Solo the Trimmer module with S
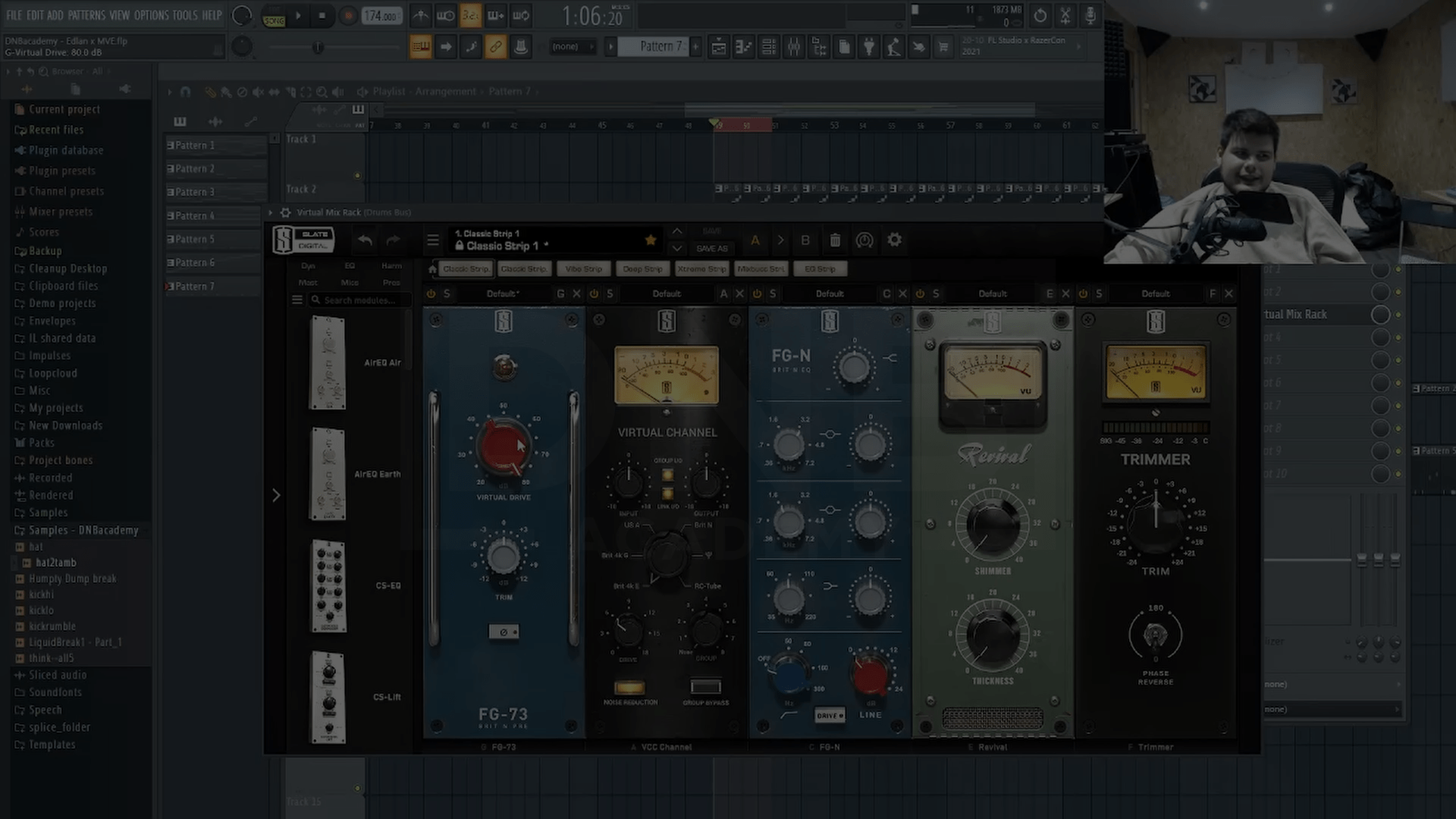 click(x=1099, y=293)
